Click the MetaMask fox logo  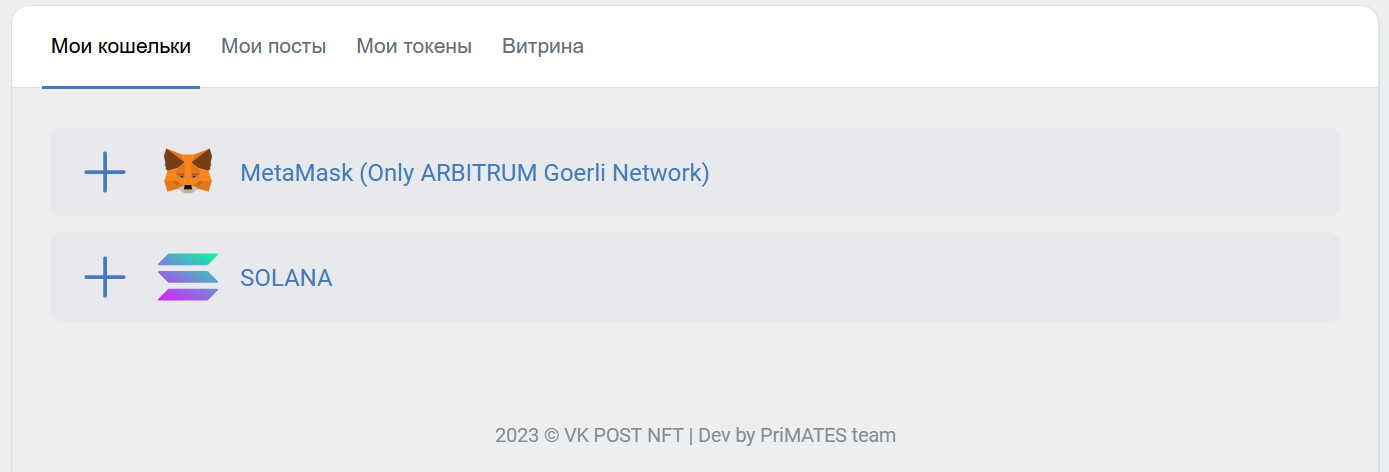pos(188,171)
